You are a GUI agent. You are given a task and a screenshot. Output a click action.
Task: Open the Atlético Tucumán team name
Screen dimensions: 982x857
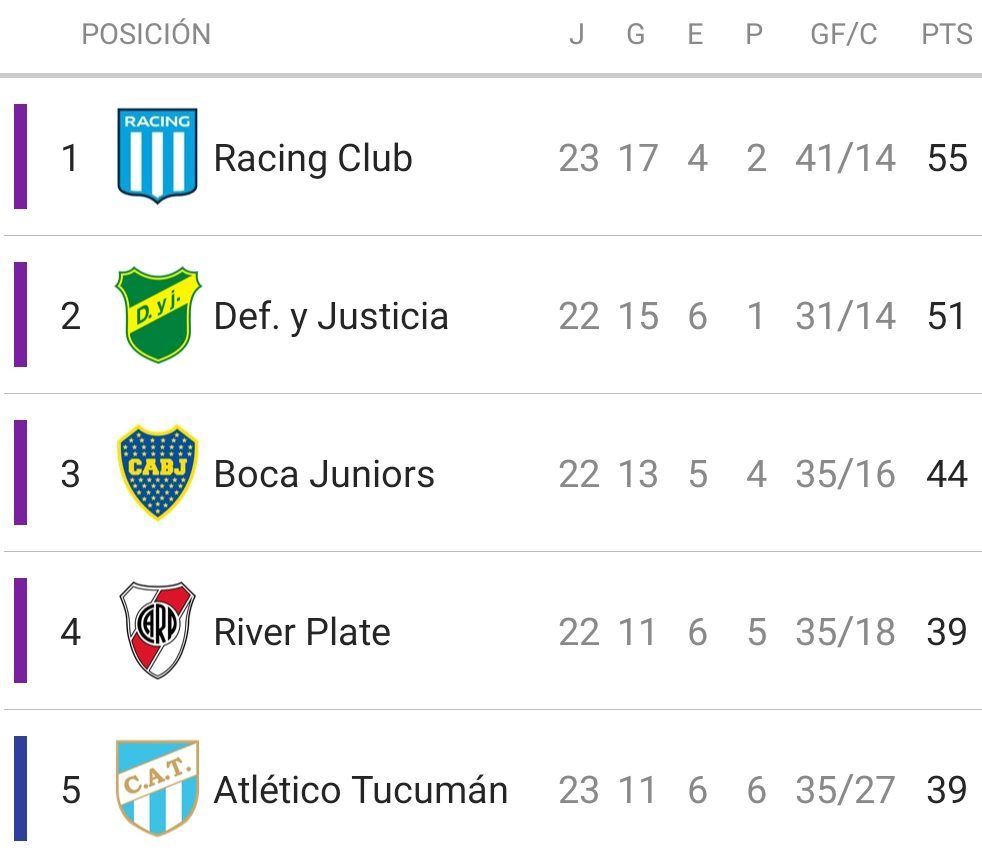pyautogui.click(x=361, y=789)
